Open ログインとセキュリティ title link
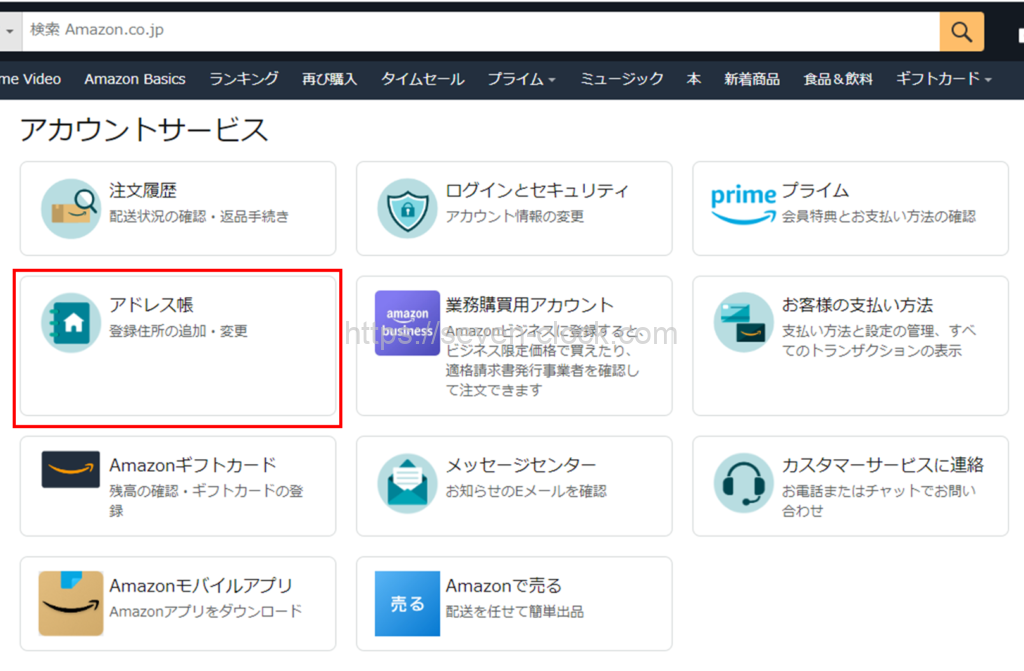Screen dimensions: 1024x671 click(x=537, y=191)
